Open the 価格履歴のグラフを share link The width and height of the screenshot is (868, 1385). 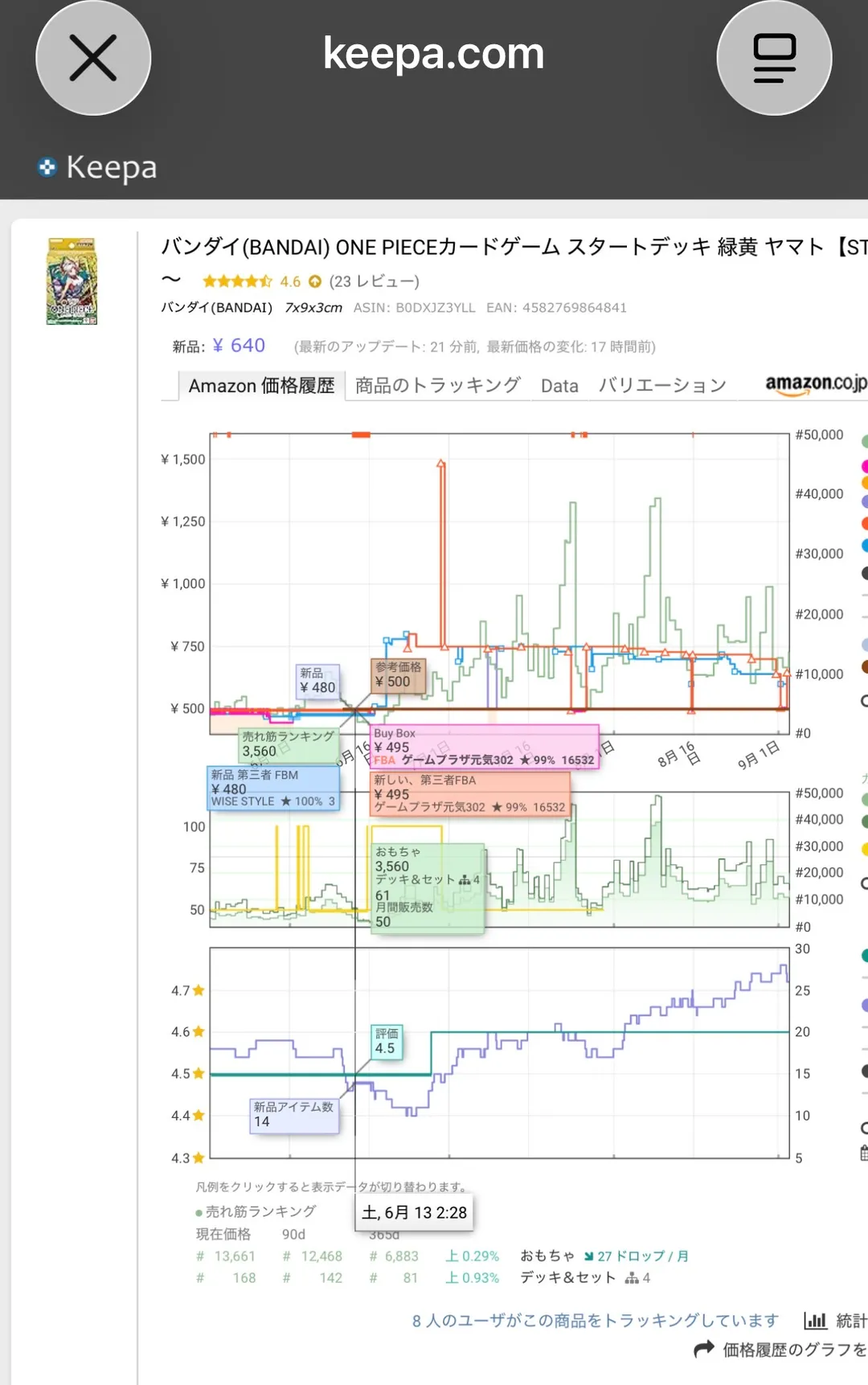(x=794, y=1350)
